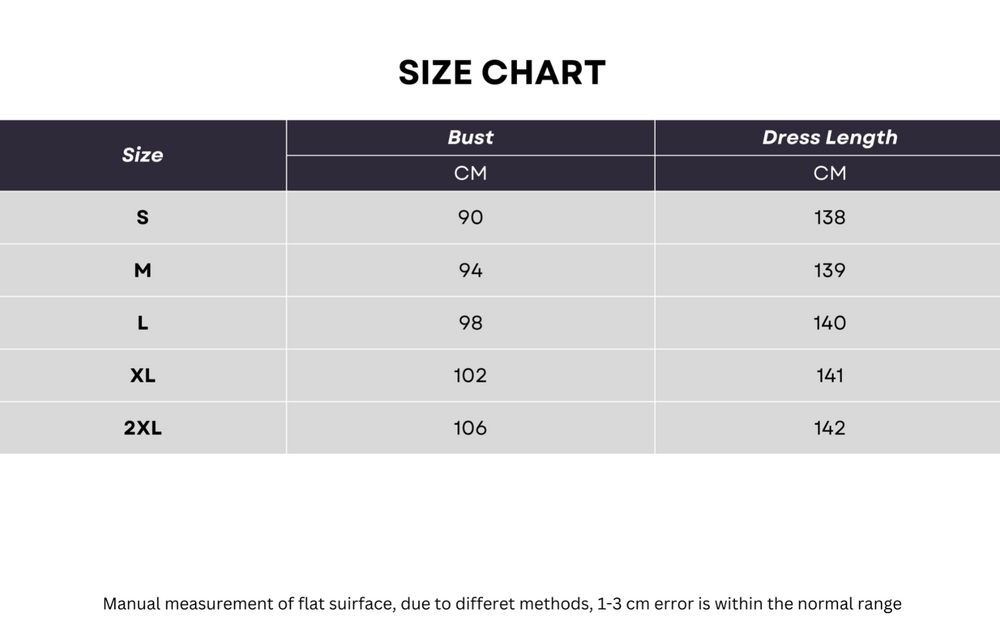Click bust value 106 for size 2XL
Image resolution: width=1000 pixels, height=624 pixels.
[471, 427]
